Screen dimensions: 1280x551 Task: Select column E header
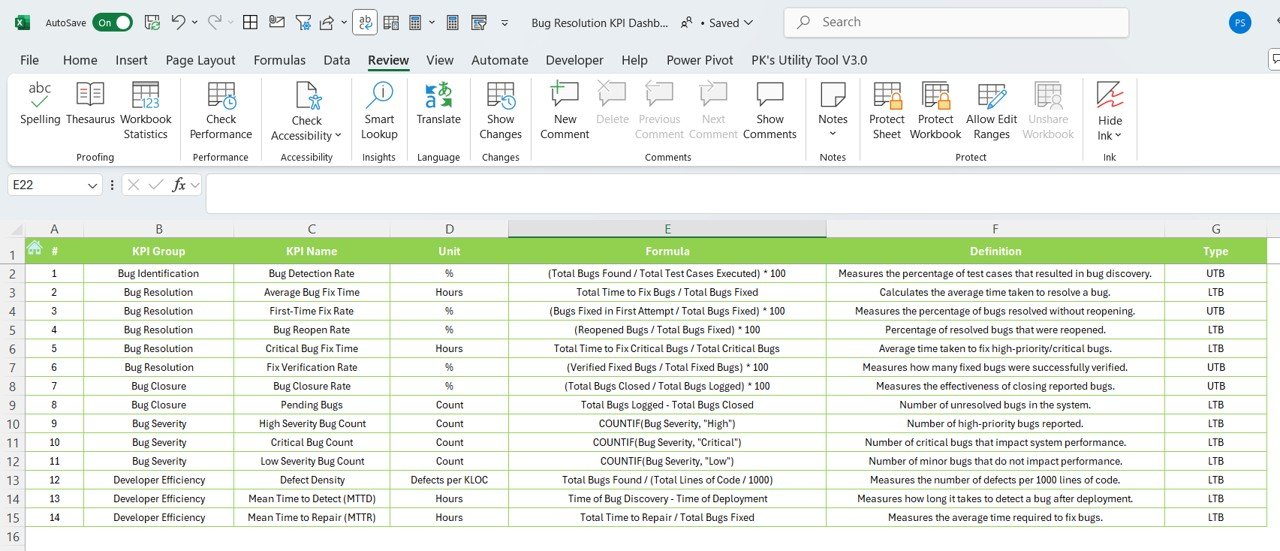(667, 229)
